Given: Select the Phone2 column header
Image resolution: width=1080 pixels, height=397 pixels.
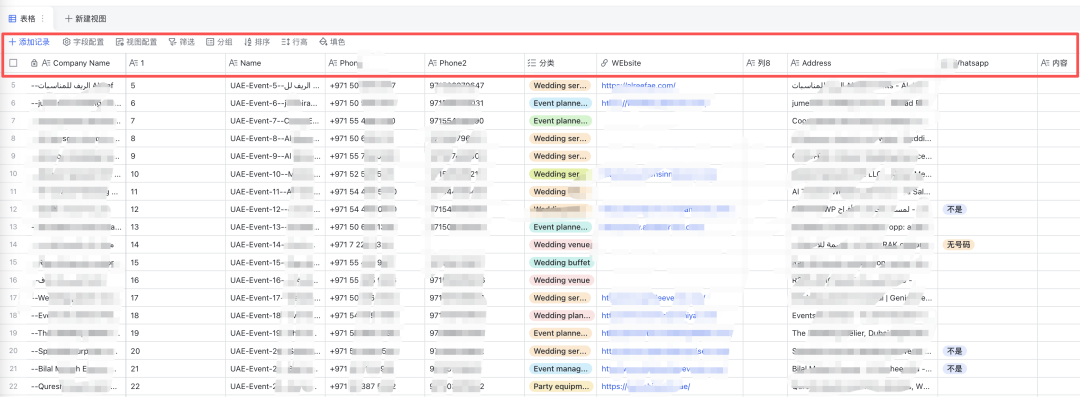Looking at the screenshot, I should click(x=474, y=63).
